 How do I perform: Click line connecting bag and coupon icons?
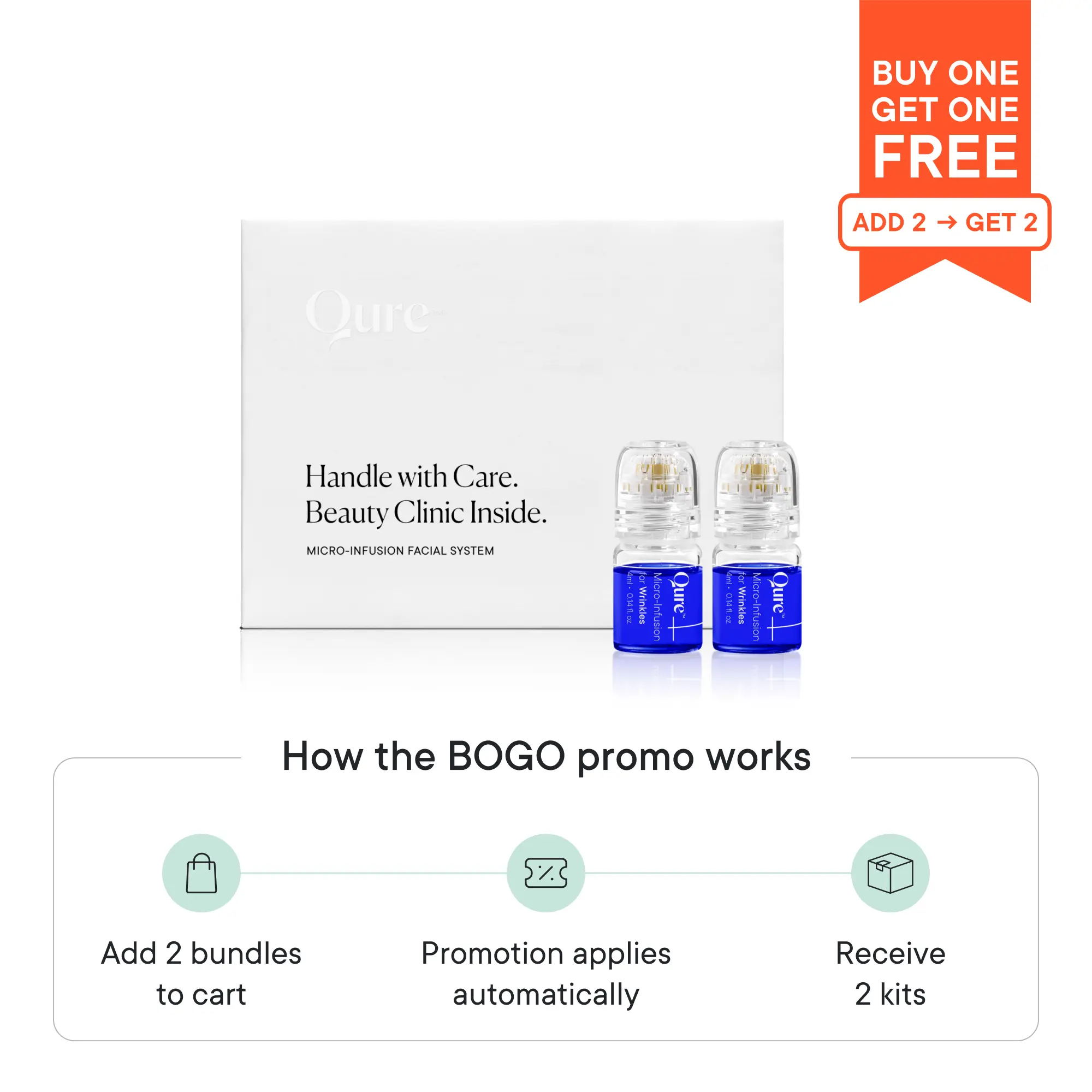point(373,873)
